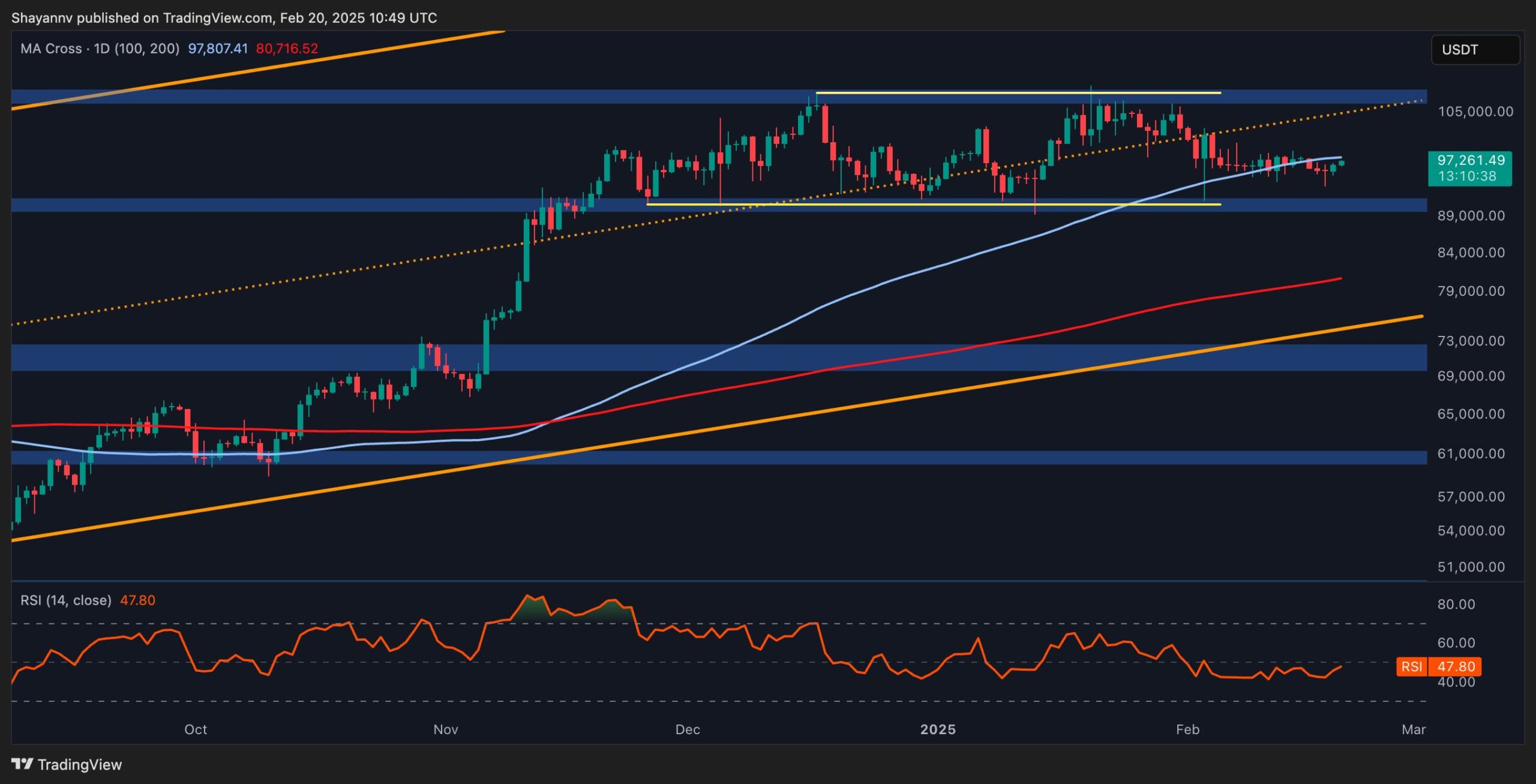Click the 105,000.00 price axis label
Screen dimensions: 1536x784
point(1475,112)
